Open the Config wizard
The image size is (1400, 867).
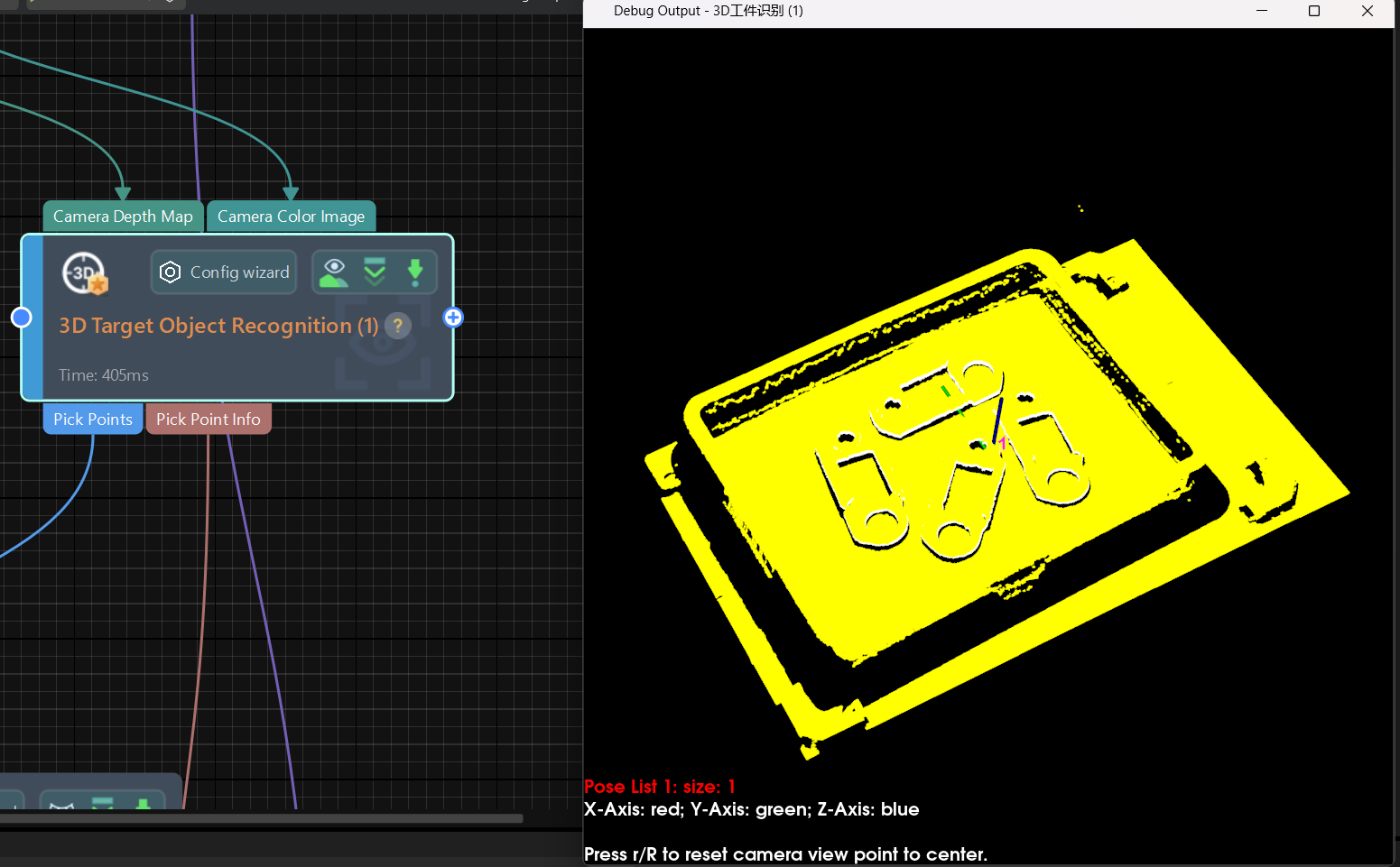(223, 272)
